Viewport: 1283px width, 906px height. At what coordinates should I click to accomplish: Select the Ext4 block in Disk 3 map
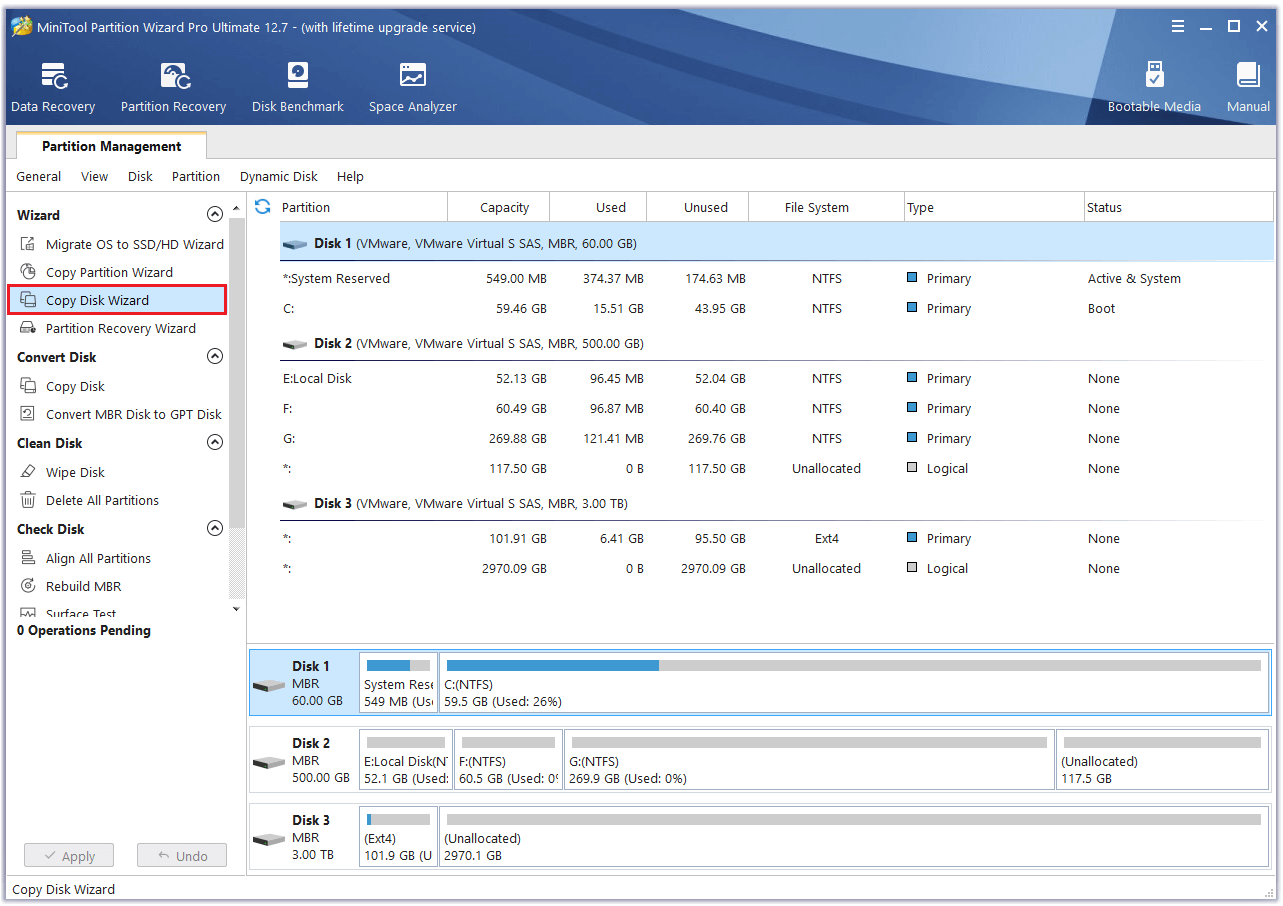398,837
